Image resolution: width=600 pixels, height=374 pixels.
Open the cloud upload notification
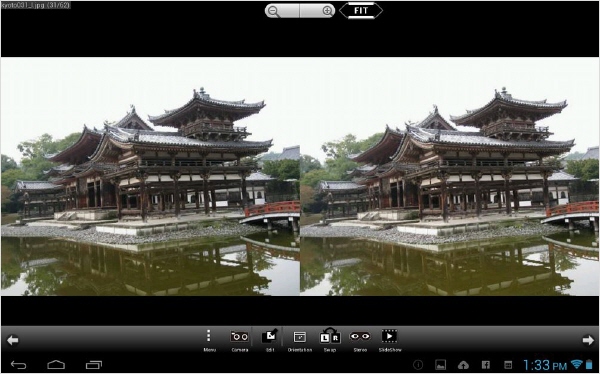[x=463, y=365]
